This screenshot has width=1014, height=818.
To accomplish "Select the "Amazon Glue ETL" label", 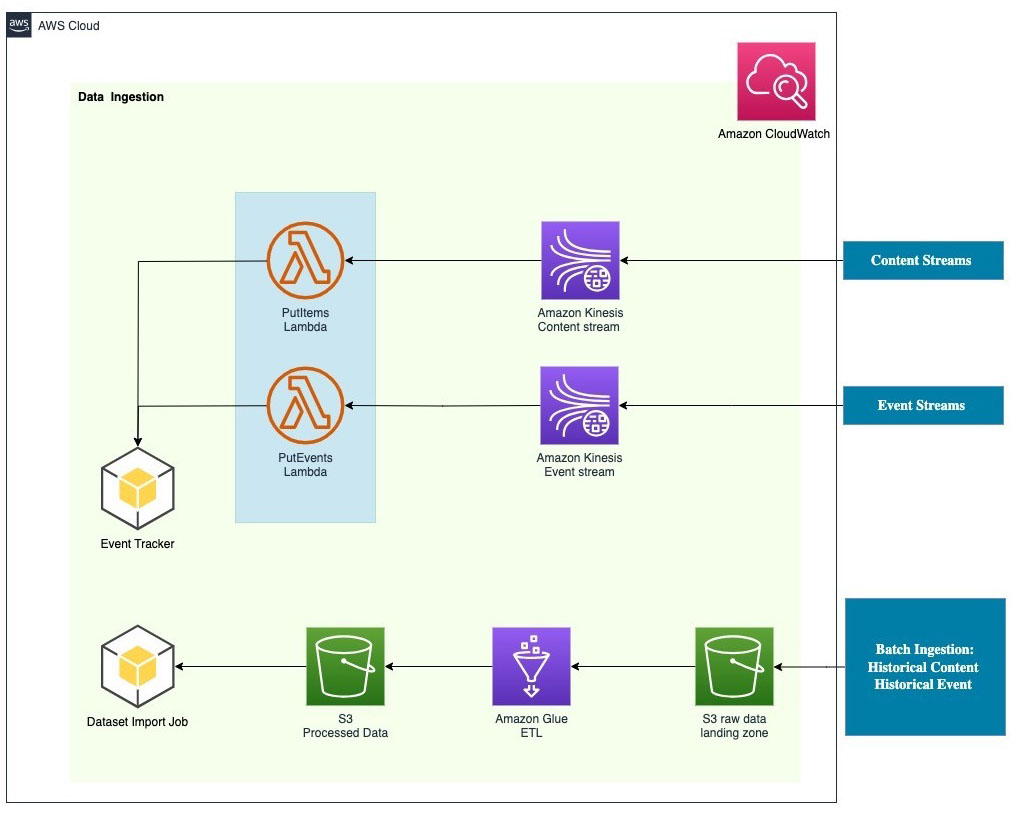I will [x=532, y=726].
